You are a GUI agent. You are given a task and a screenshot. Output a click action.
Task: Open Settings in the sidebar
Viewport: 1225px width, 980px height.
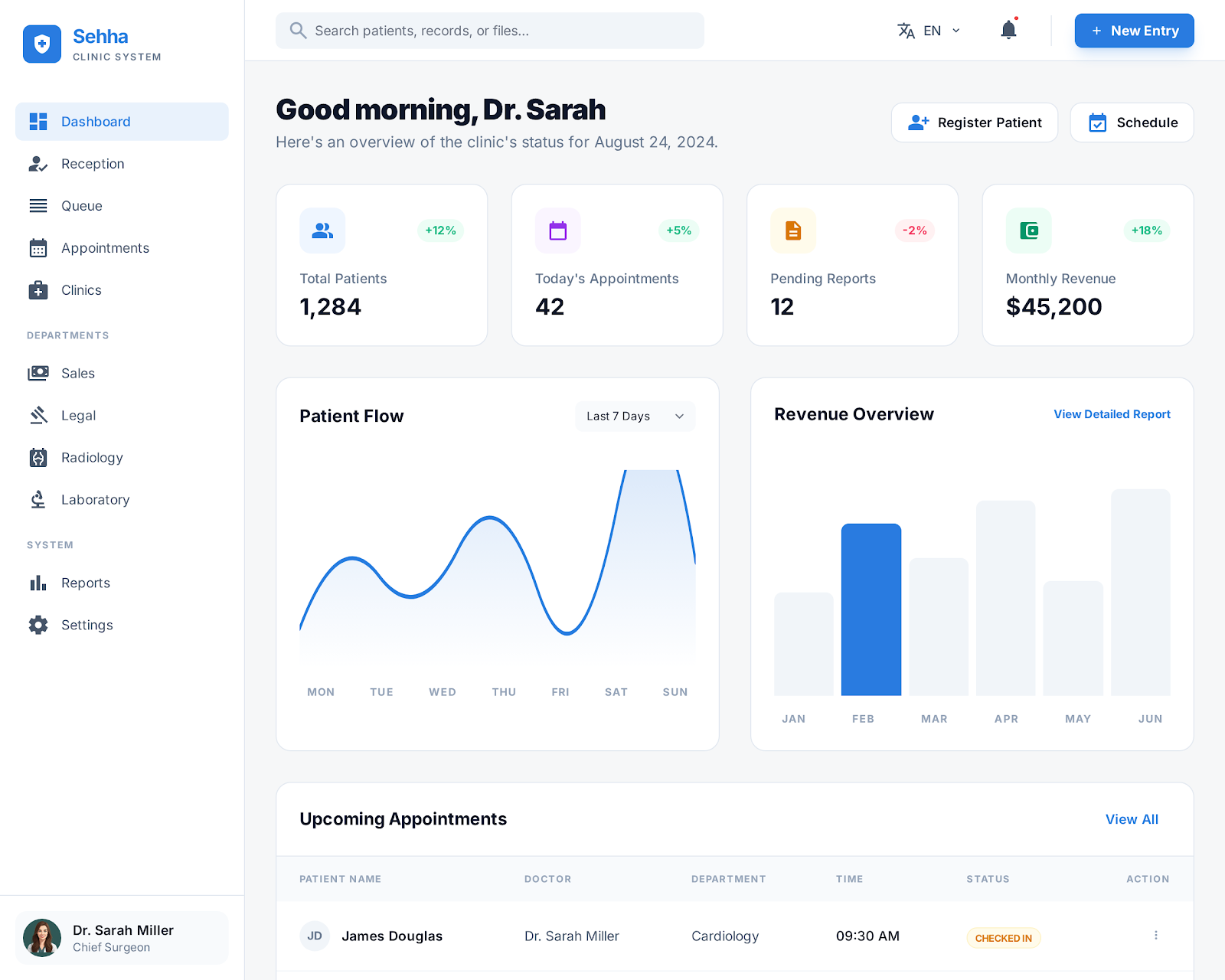[87, 626]
